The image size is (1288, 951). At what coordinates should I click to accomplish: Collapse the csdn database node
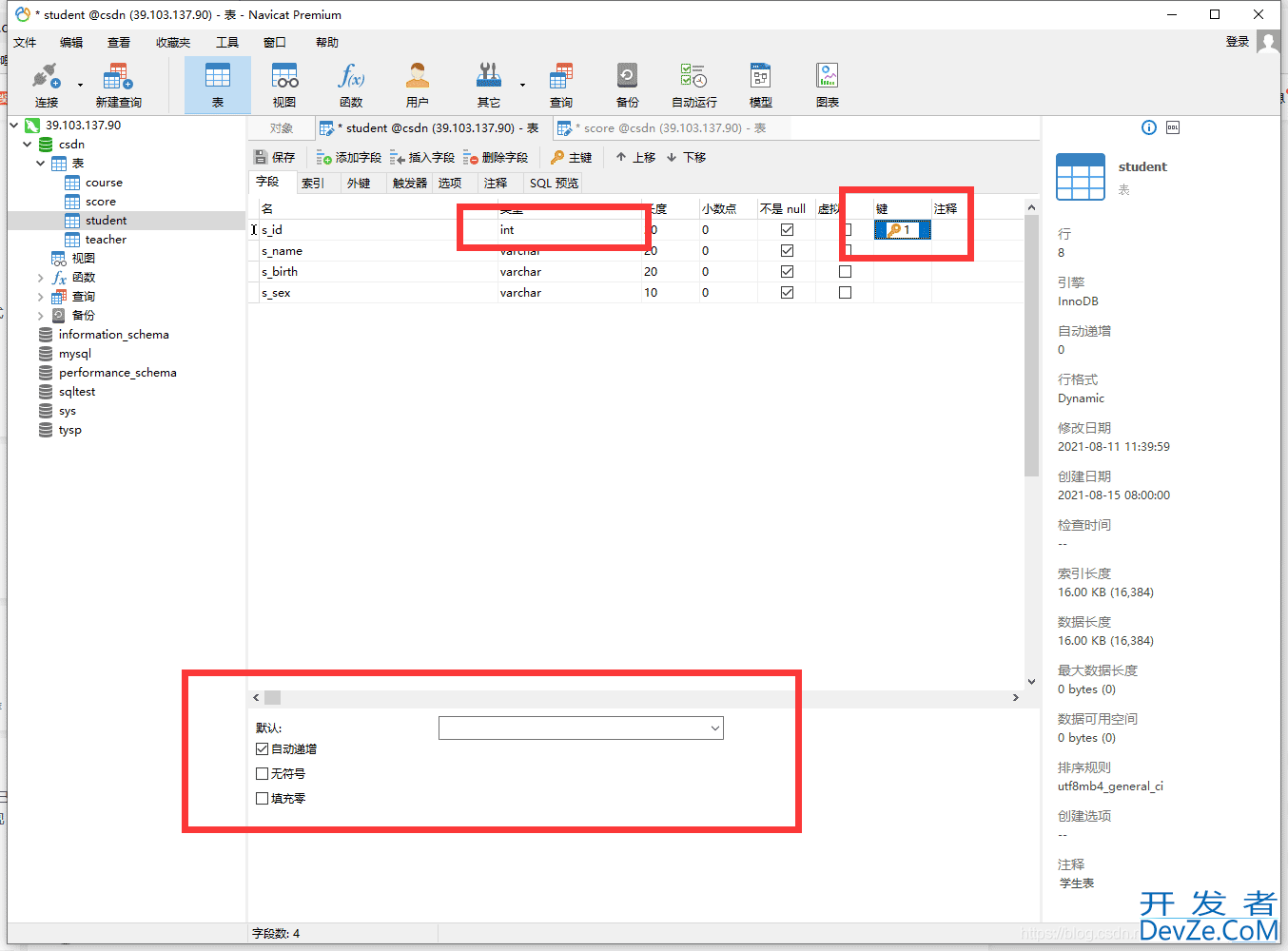click(x=27, y=144)
